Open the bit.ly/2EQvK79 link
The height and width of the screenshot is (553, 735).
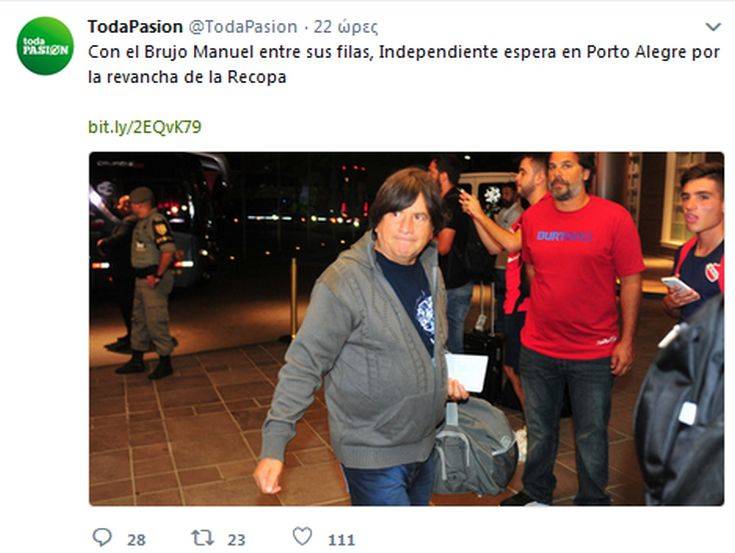[145, 127]
